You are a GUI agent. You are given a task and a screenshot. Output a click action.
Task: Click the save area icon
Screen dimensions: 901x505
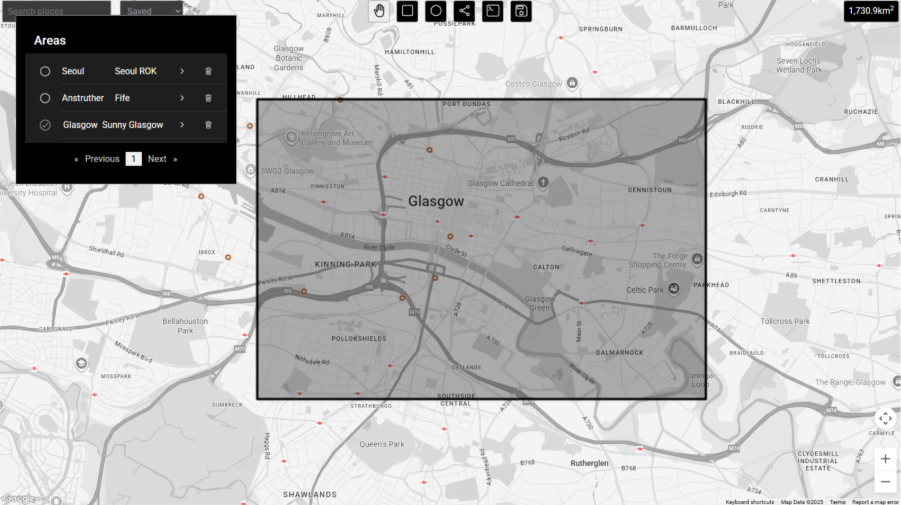(520, 11)
